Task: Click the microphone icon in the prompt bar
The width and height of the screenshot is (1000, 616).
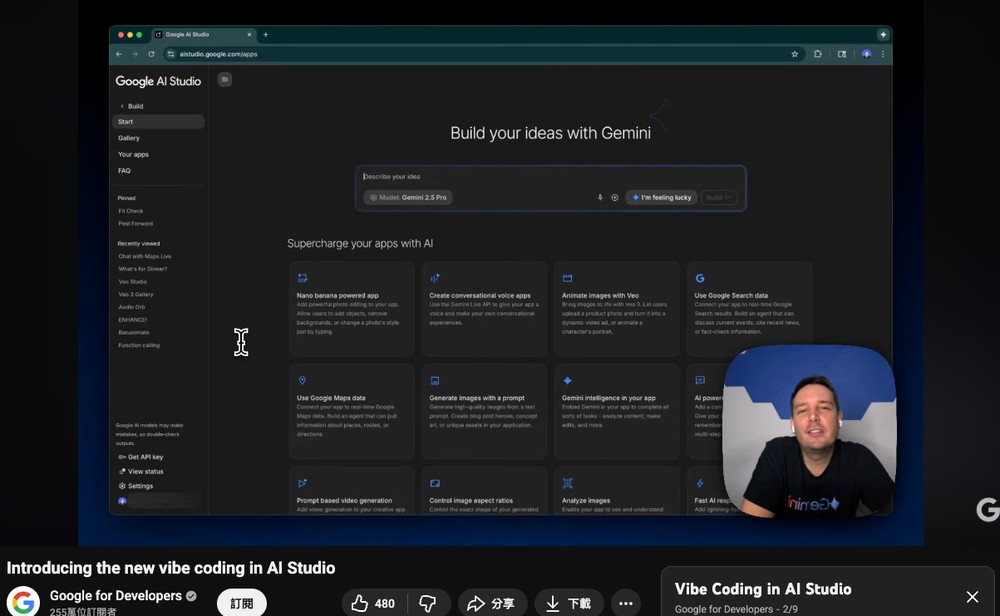Action: [x=600, y=197]
